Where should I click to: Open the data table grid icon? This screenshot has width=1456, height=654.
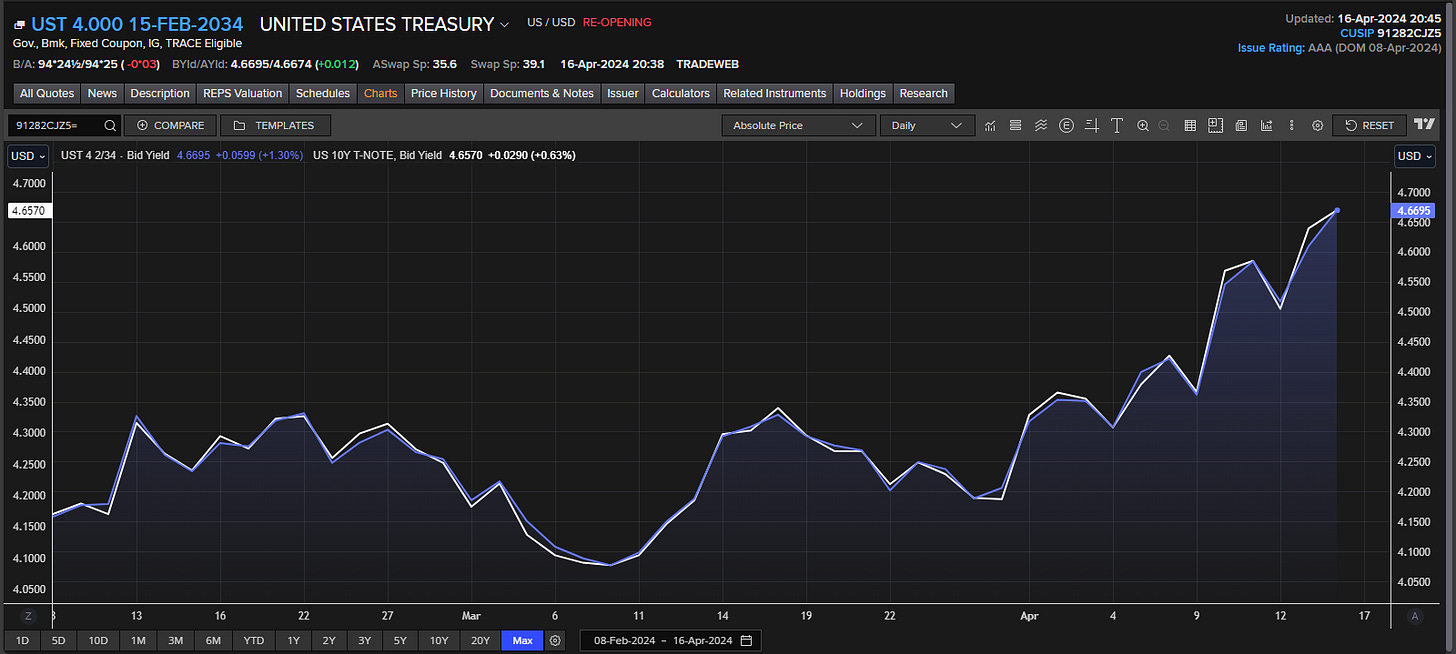[x=1190, y=125]
